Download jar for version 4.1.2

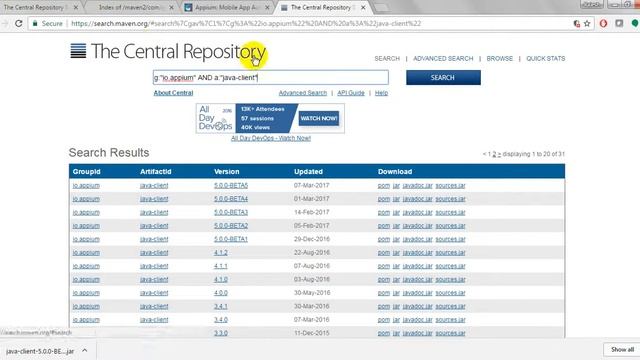(x=396, y=253)
